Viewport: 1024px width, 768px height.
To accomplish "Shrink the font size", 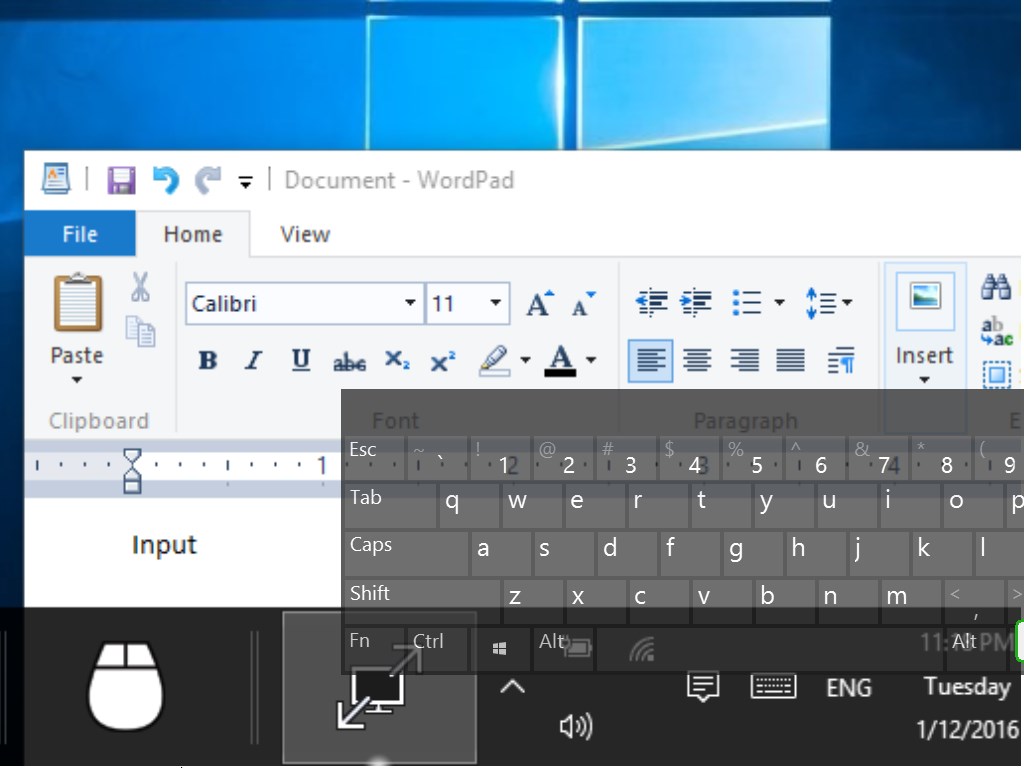I will [583, 303].
